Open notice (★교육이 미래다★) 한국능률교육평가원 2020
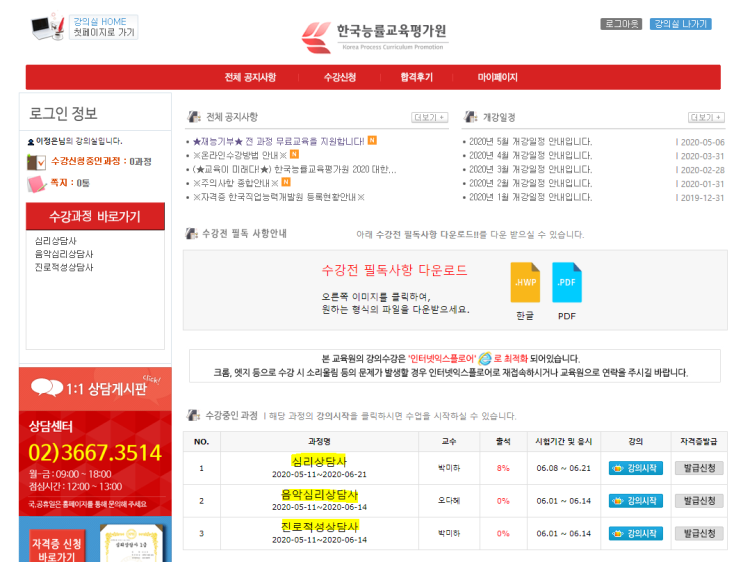Screen dimensions: 743x562 [x=294, y=169]
